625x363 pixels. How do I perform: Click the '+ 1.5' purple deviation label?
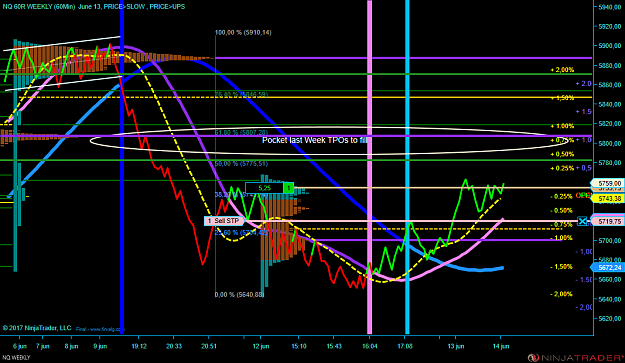coord(584,112)
